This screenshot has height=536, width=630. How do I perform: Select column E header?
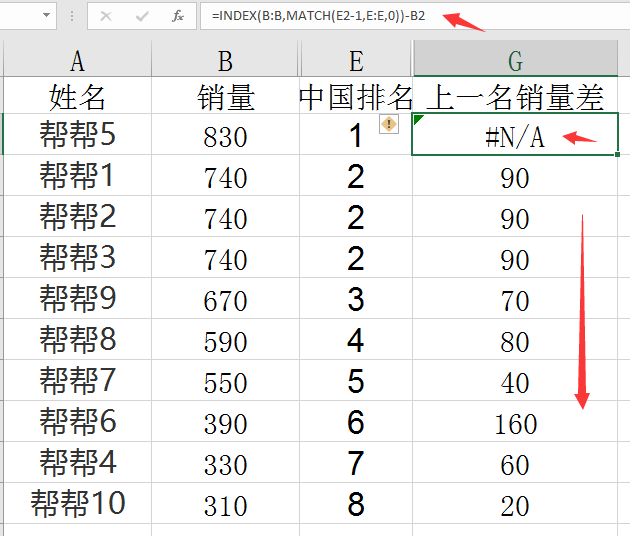tap(356, 58)
